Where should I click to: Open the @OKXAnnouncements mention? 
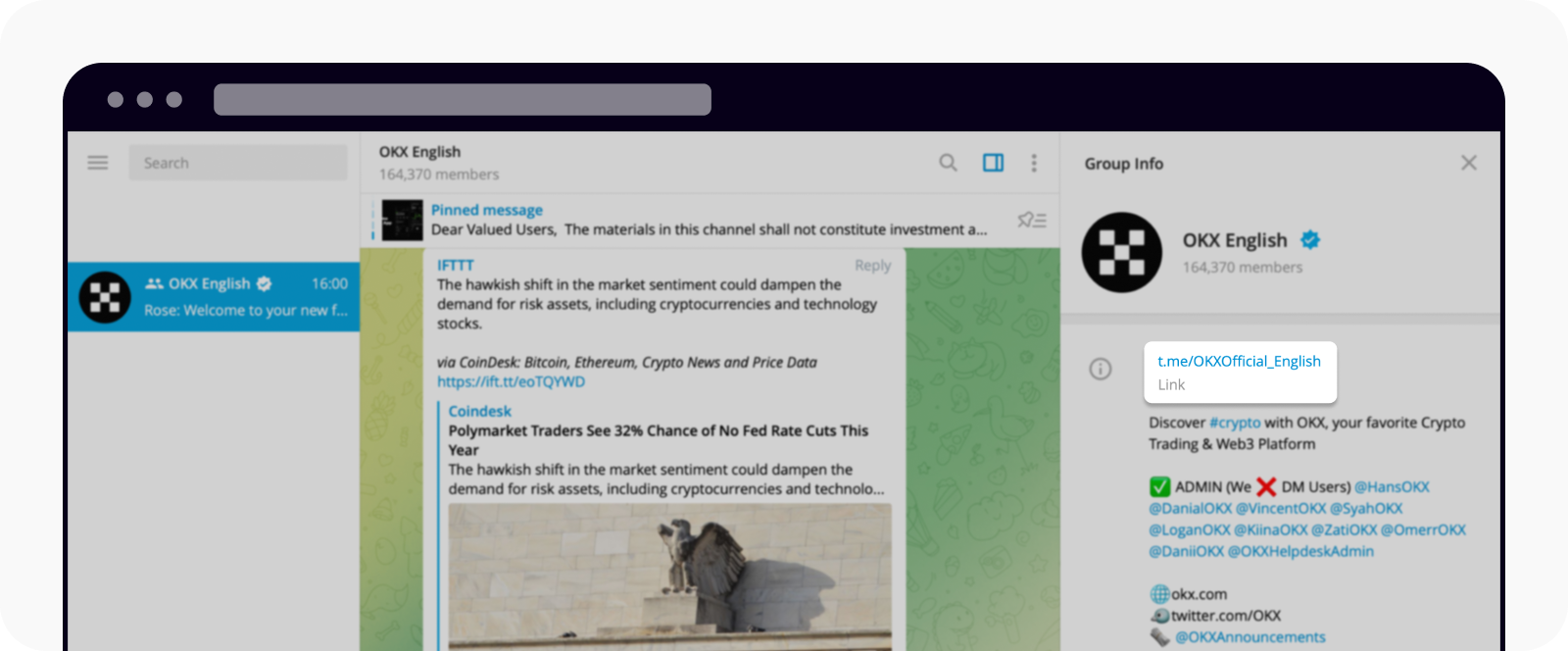1250,637
